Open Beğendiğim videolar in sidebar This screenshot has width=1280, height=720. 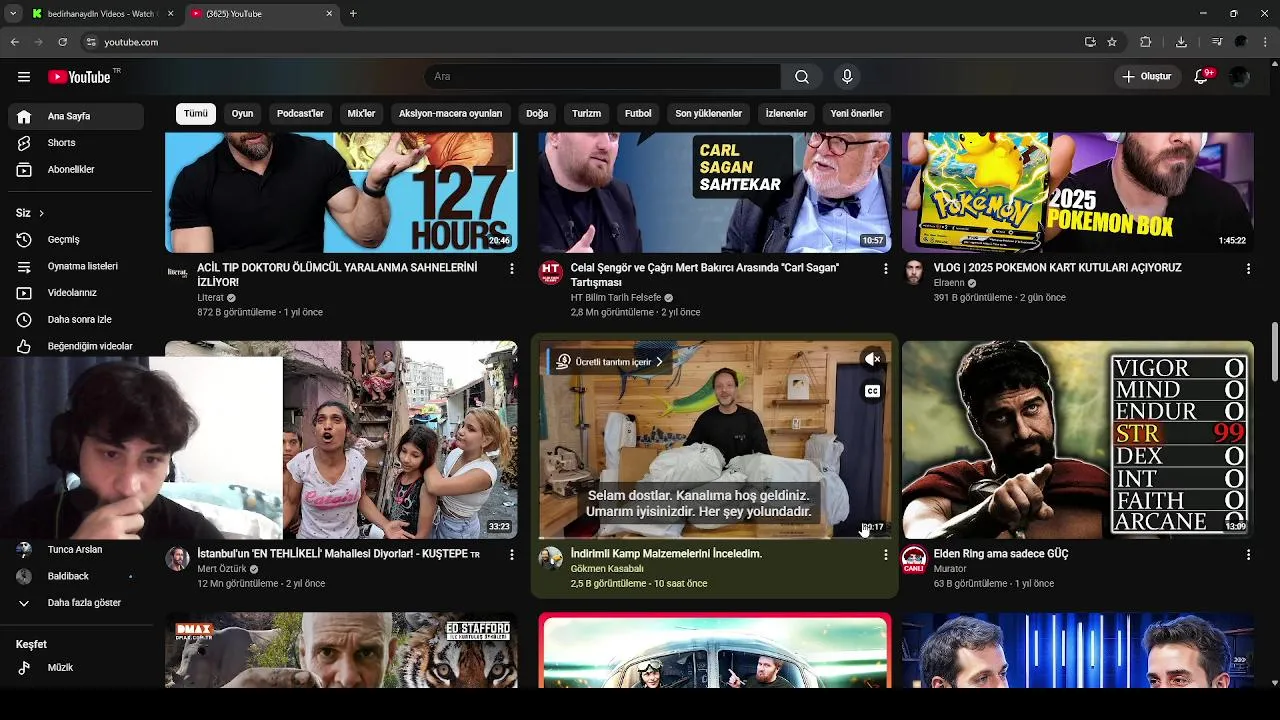pos(76,346)
